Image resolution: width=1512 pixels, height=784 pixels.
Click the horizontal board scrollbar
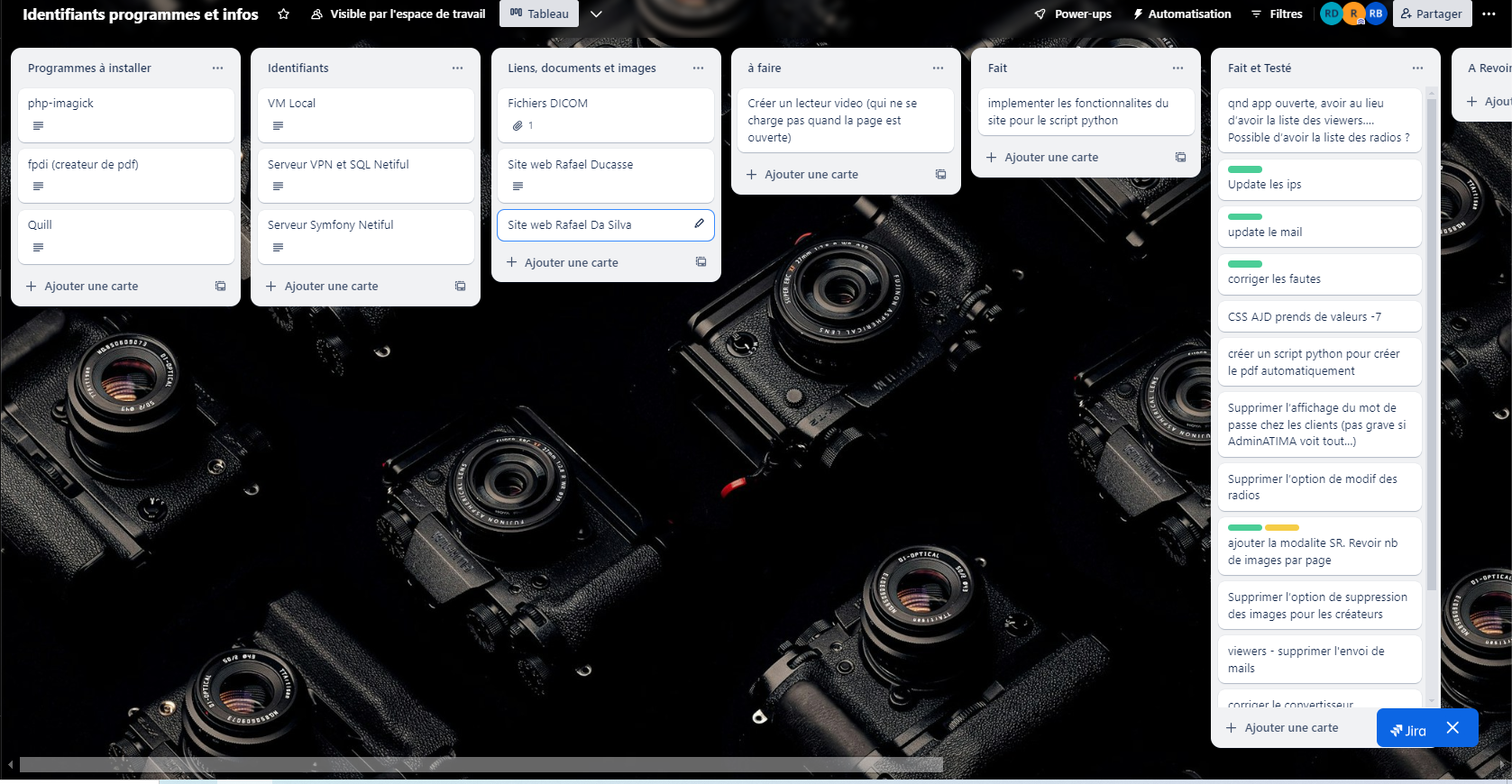pyautogui.click(x=481, y=764)
